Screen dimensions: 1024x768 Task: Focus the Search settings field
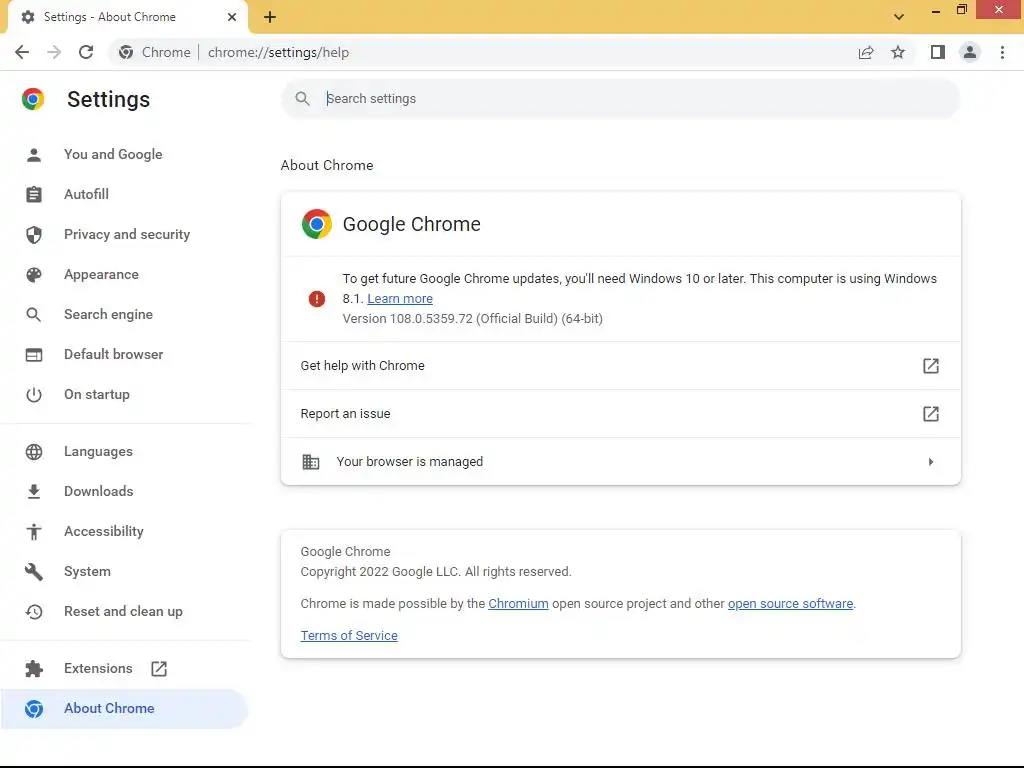coord(620,99)
